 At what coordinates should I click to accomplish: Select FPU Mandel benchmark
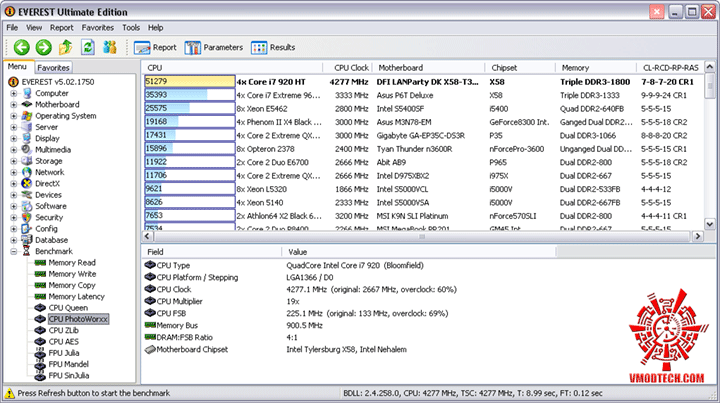coord(68,364)
